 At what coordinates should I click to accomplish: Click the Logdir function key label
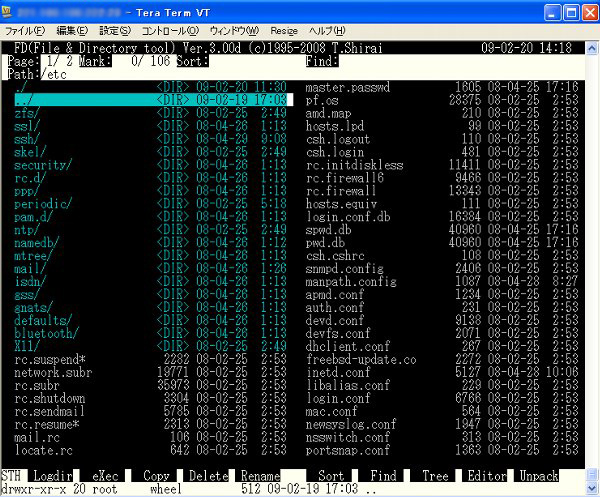click(x=51, y=475)
